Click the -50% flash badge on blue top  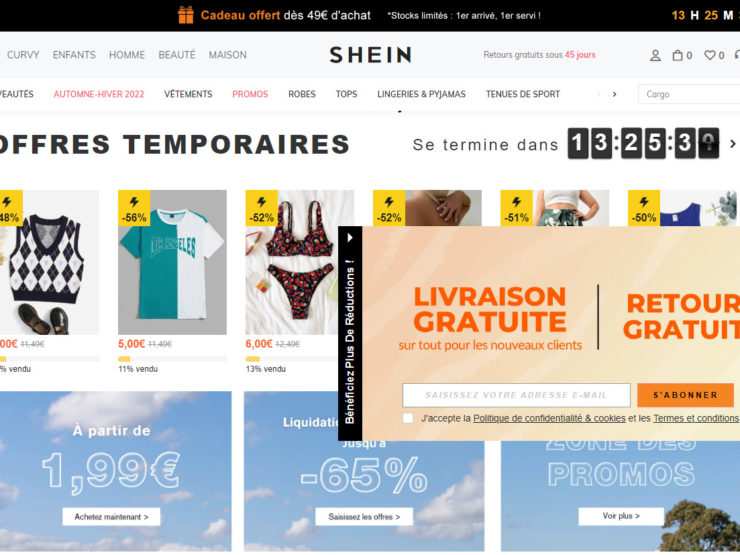point(644,208)
